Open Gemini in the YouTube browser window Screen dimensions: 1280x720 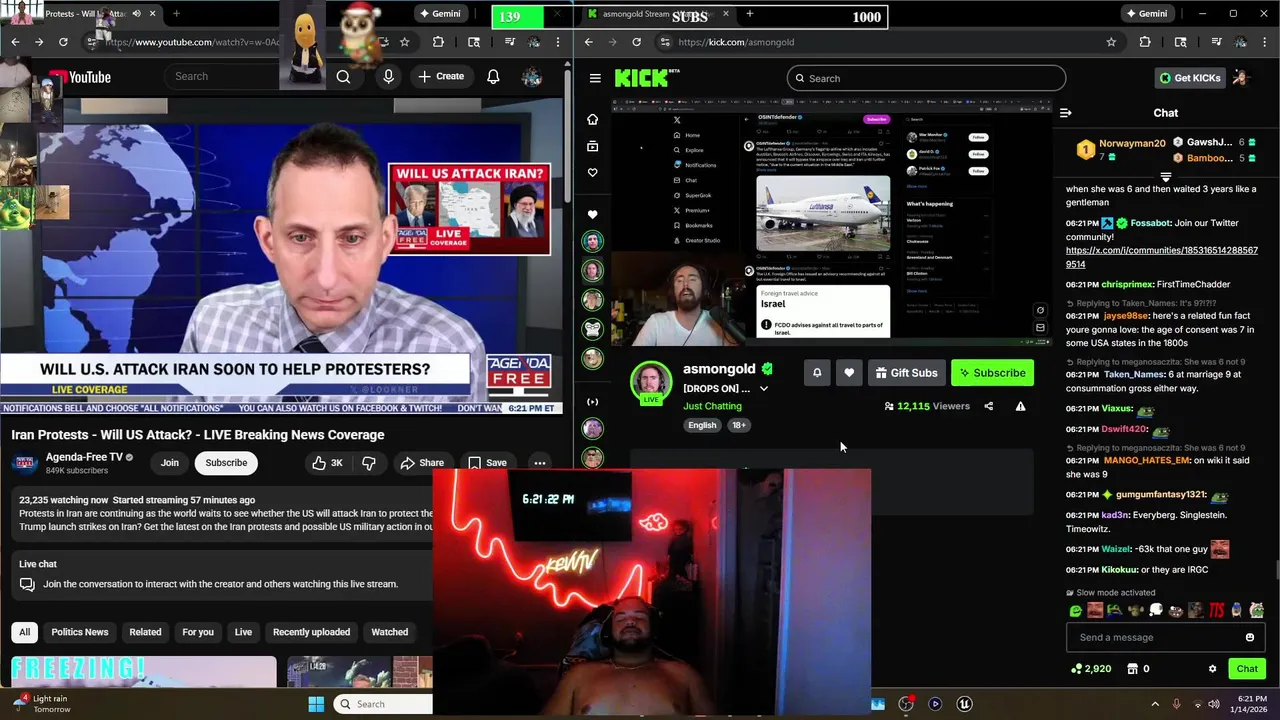pos(439,14)
